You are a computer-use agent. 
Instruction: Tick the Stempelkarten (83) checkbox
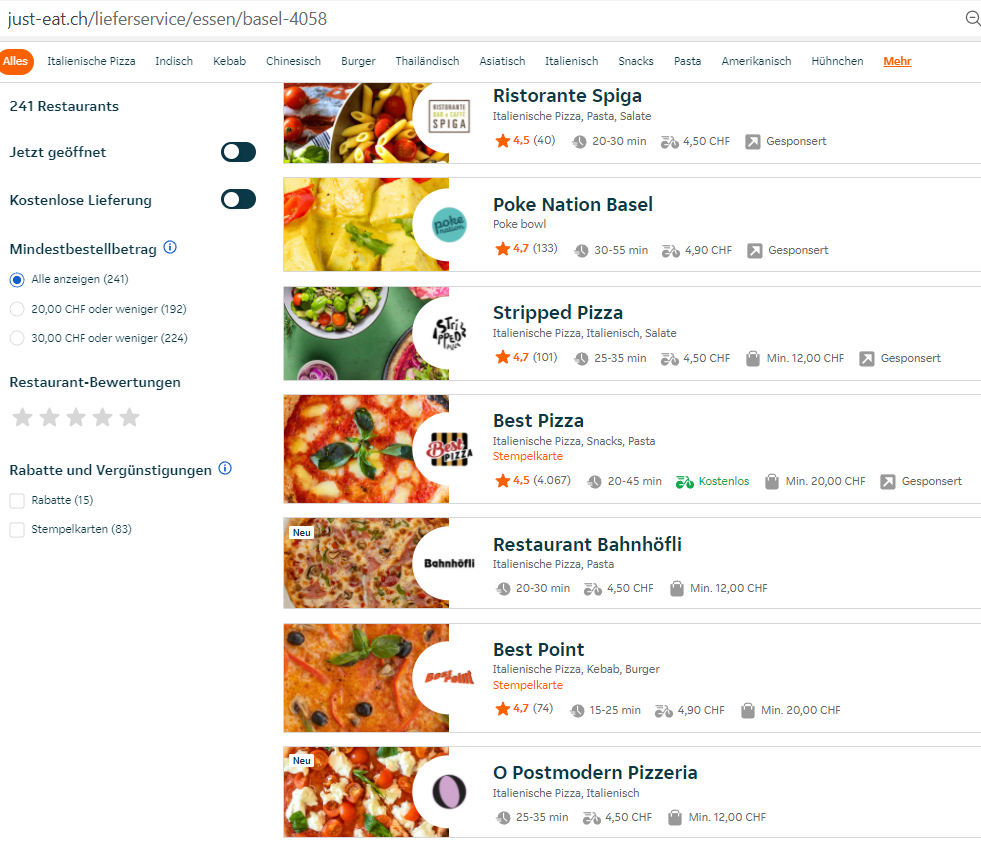17,530
